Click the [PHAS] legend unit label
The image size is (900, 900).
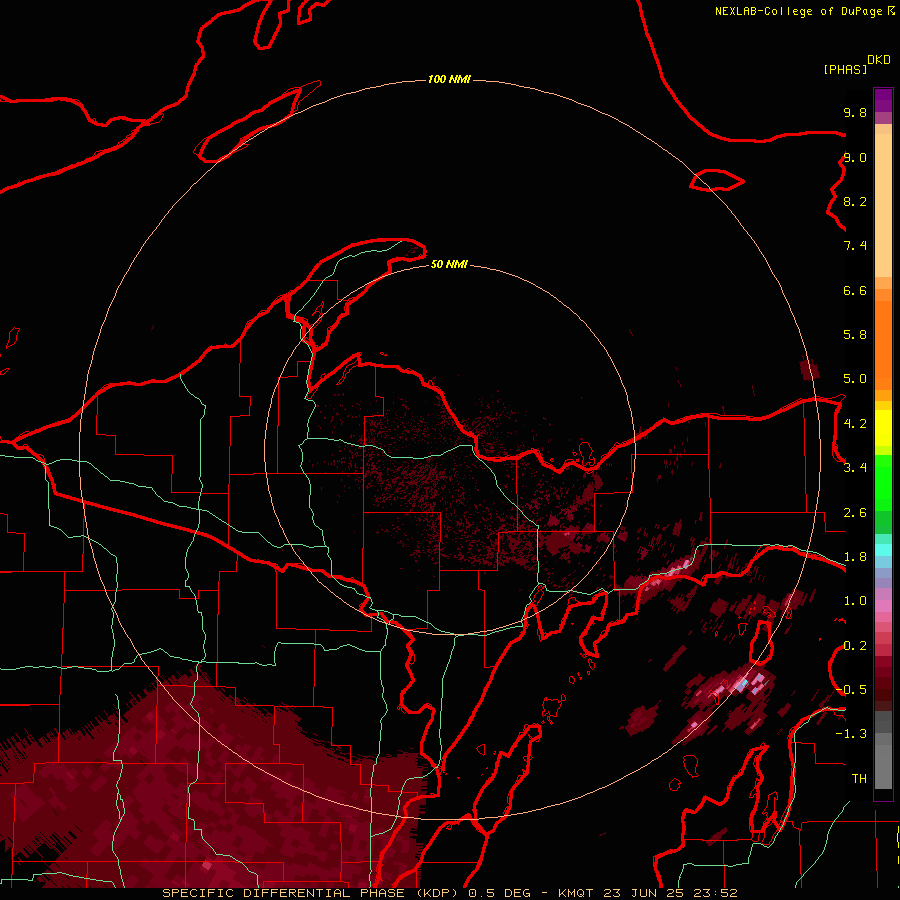(845, 70)
